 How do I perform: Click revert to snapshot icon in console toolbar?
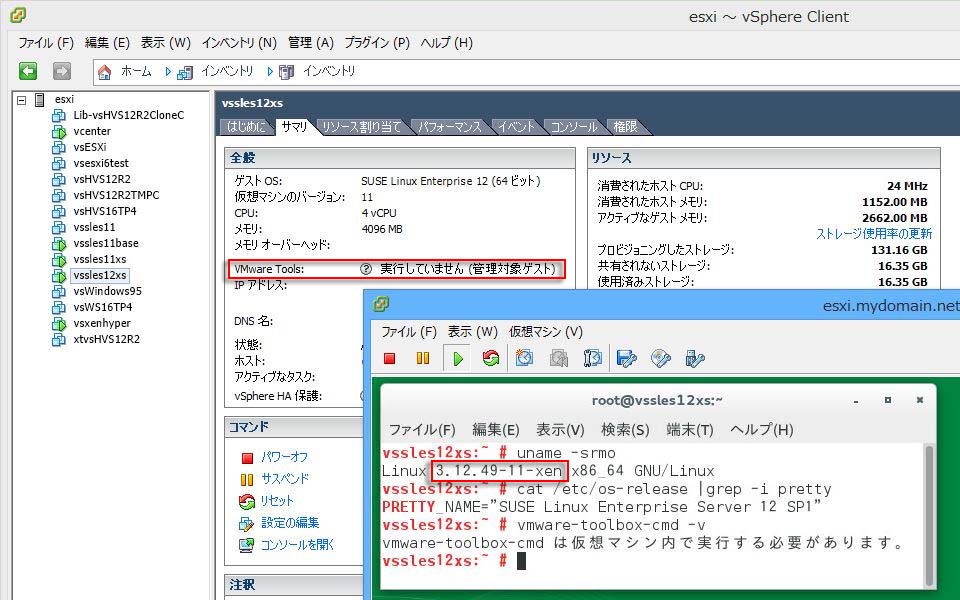(x=558, y=358)
